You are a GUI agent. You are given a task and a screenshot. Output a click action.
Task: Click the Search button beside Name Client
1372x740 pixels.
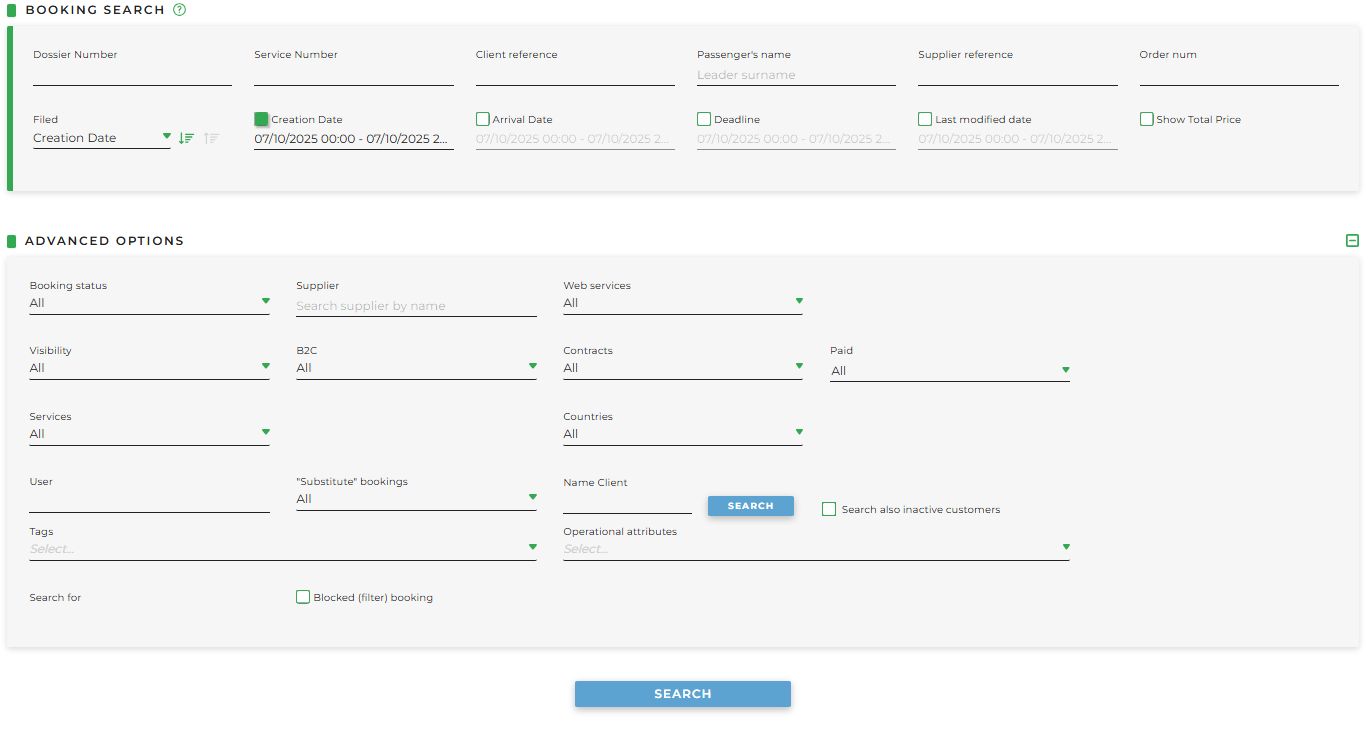pyautogui.click(x=750, y=506)
